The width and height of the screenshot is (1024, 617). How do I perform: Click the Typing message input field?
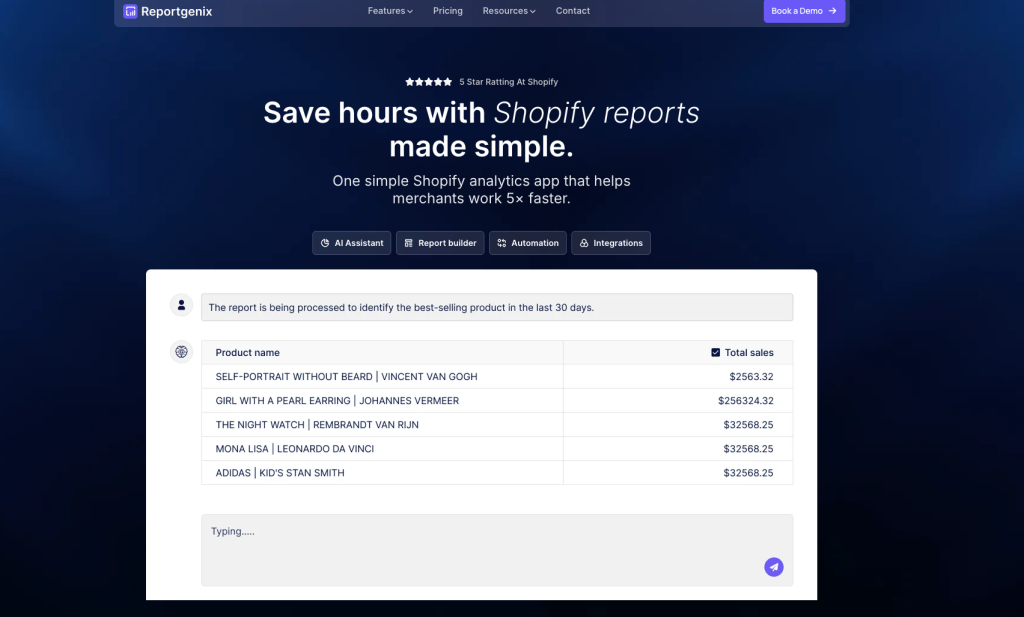(x=497, y=550)
